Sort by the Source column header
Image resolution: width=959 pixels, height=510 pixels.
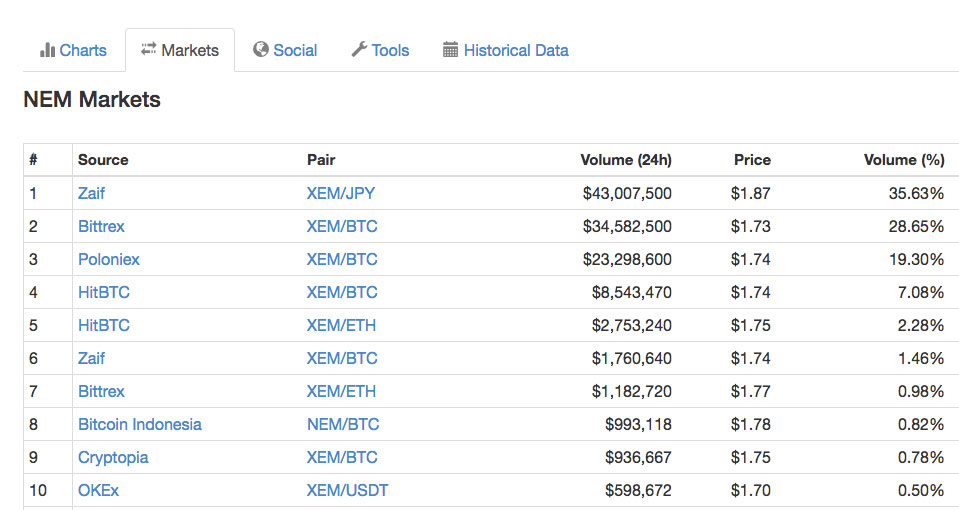pos(103,160)
